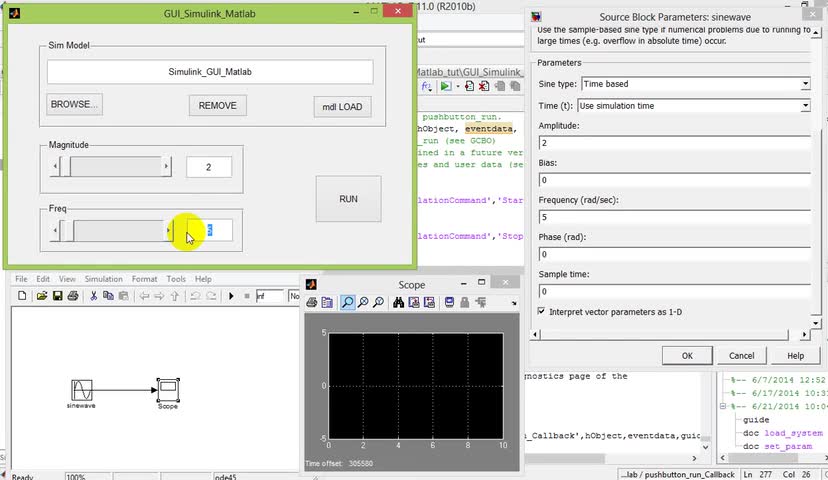Click the simulation stop time field in Simulink toolbar
The height and width of the screenshot is (480, 828).
[x=269, y=296]
